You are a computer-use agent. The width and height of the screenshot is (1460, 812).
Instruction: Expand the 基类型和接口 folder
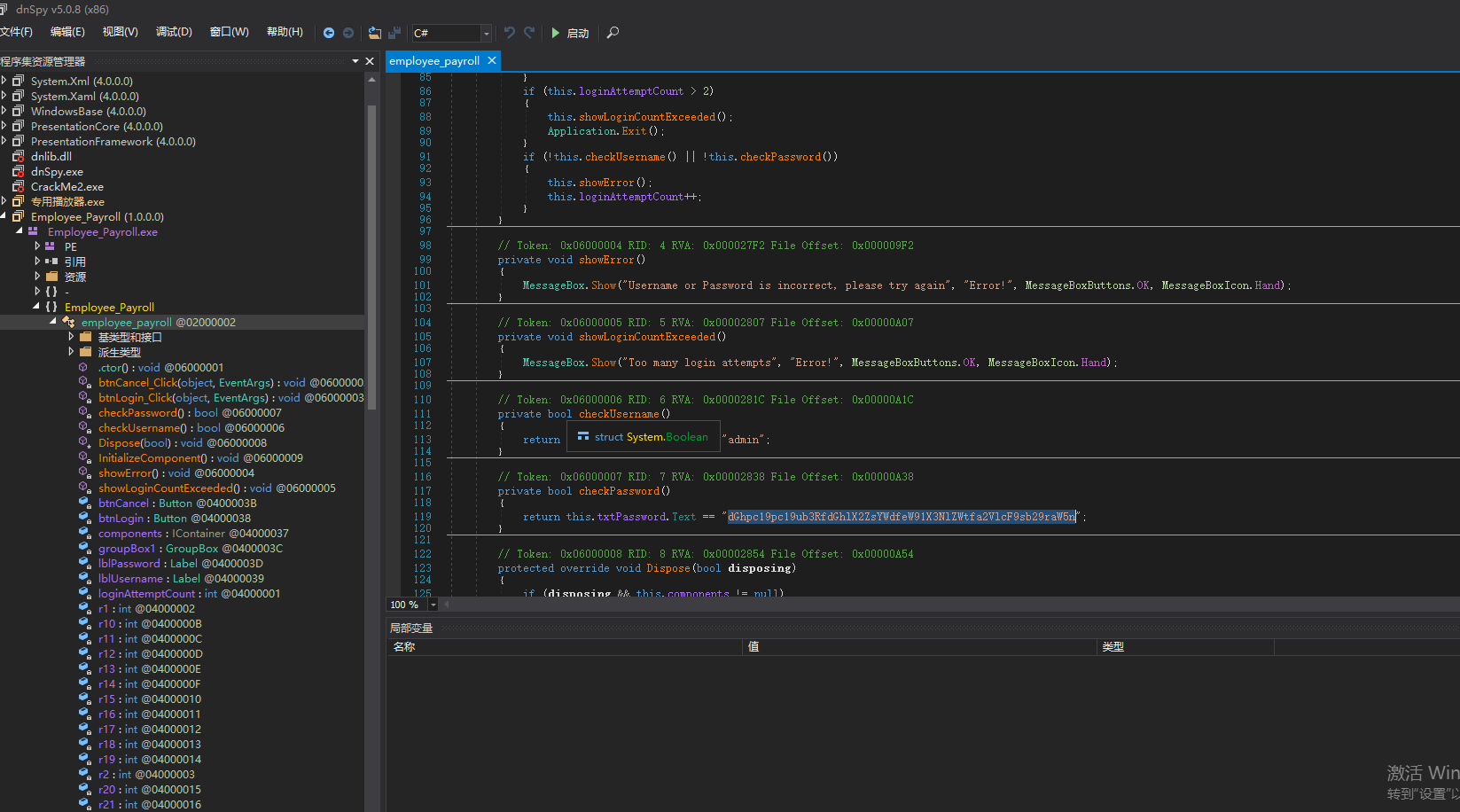point(71,337)
